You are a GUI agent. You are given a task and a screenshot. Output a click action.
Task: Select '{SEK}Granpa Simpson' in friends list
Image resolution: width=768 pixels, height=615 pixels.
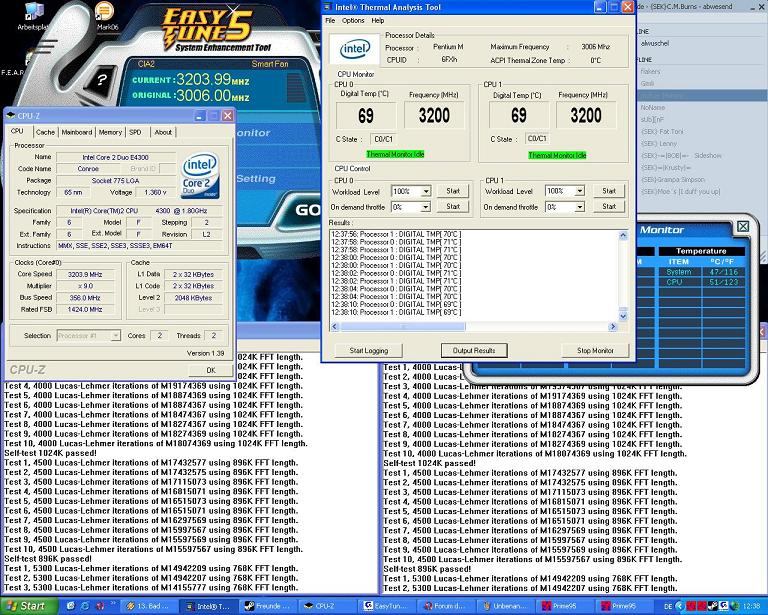click(x=672, y=180)
